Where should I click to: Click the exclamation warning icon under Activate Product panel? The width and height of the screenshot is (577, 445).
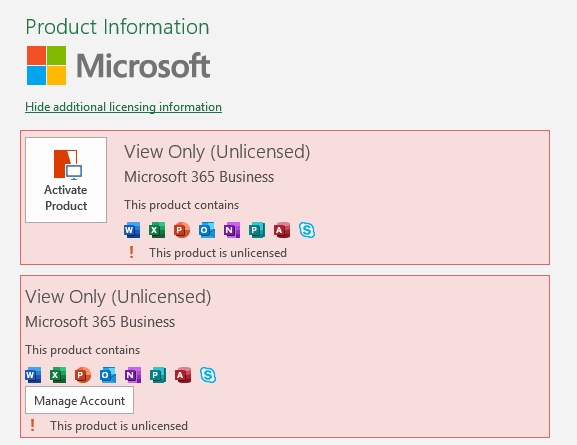pyautogui.click(x=131, y=252)
